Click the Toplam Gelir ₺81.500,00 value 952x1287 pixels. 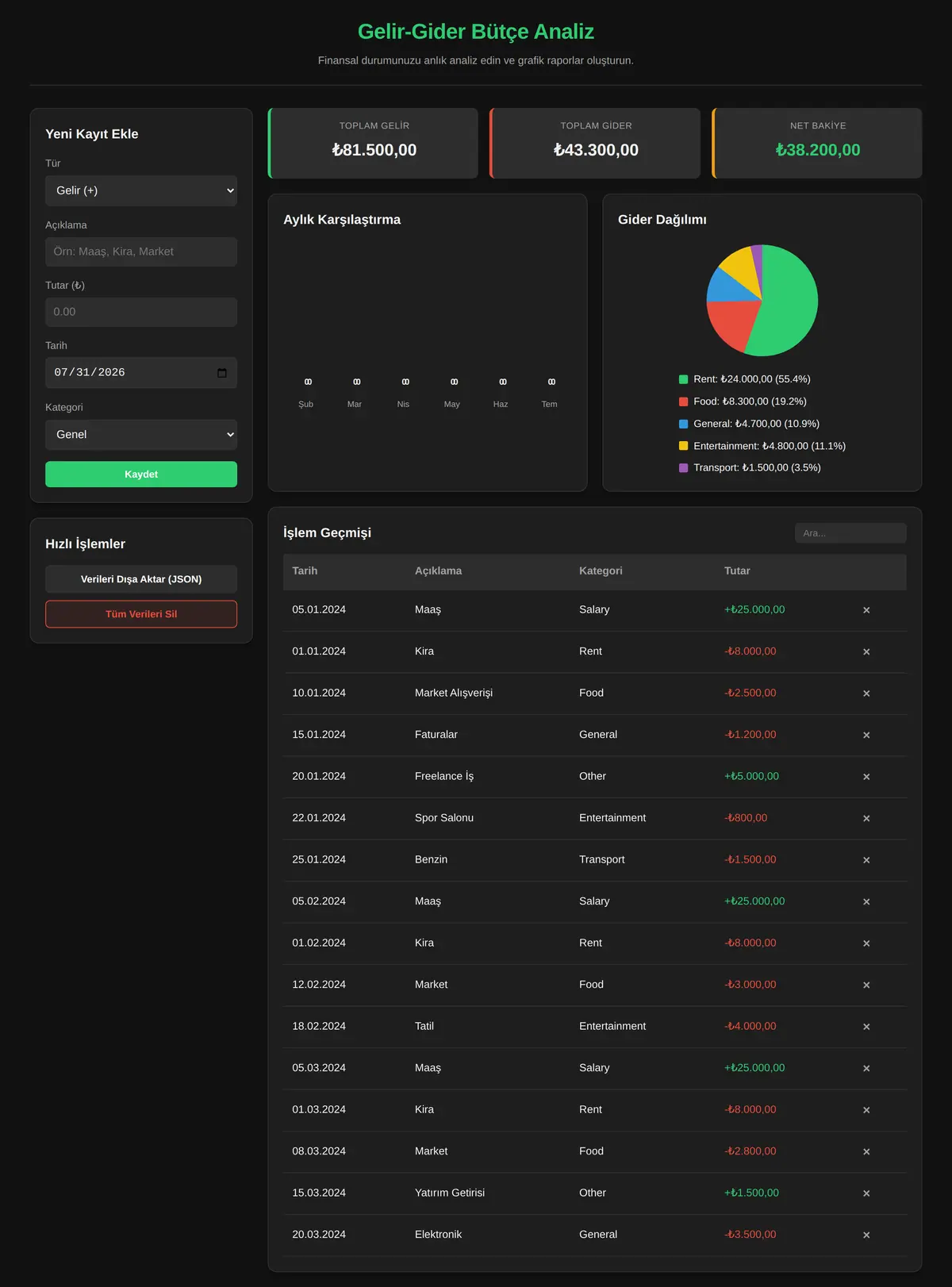coord(374,150)
